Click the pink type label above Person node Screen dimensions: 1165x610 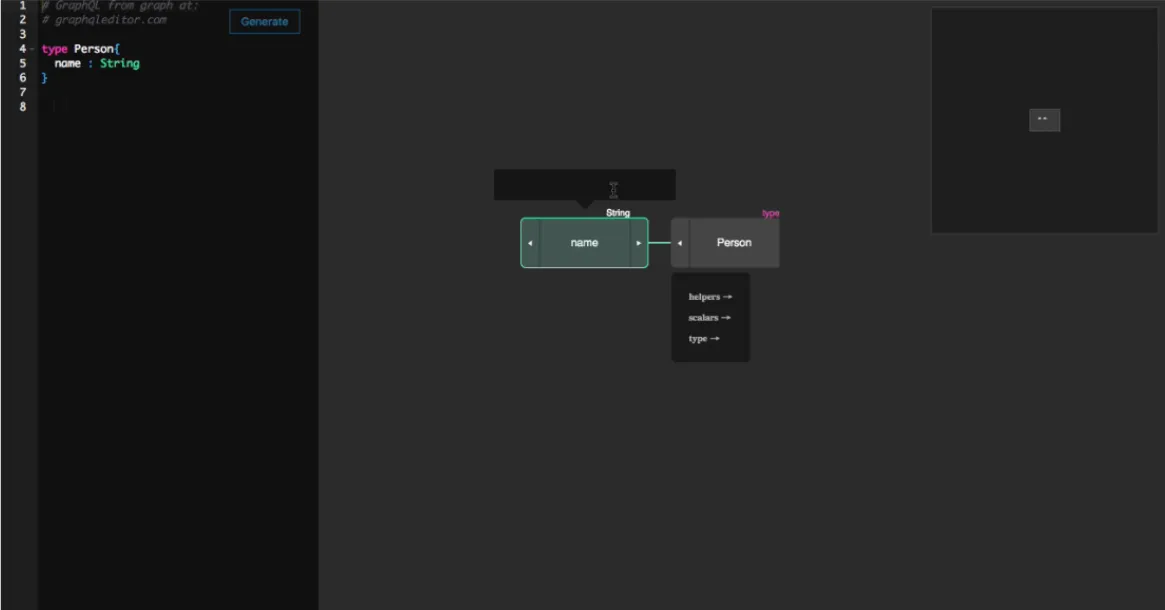pyautogui.click(x=770, y=213)
